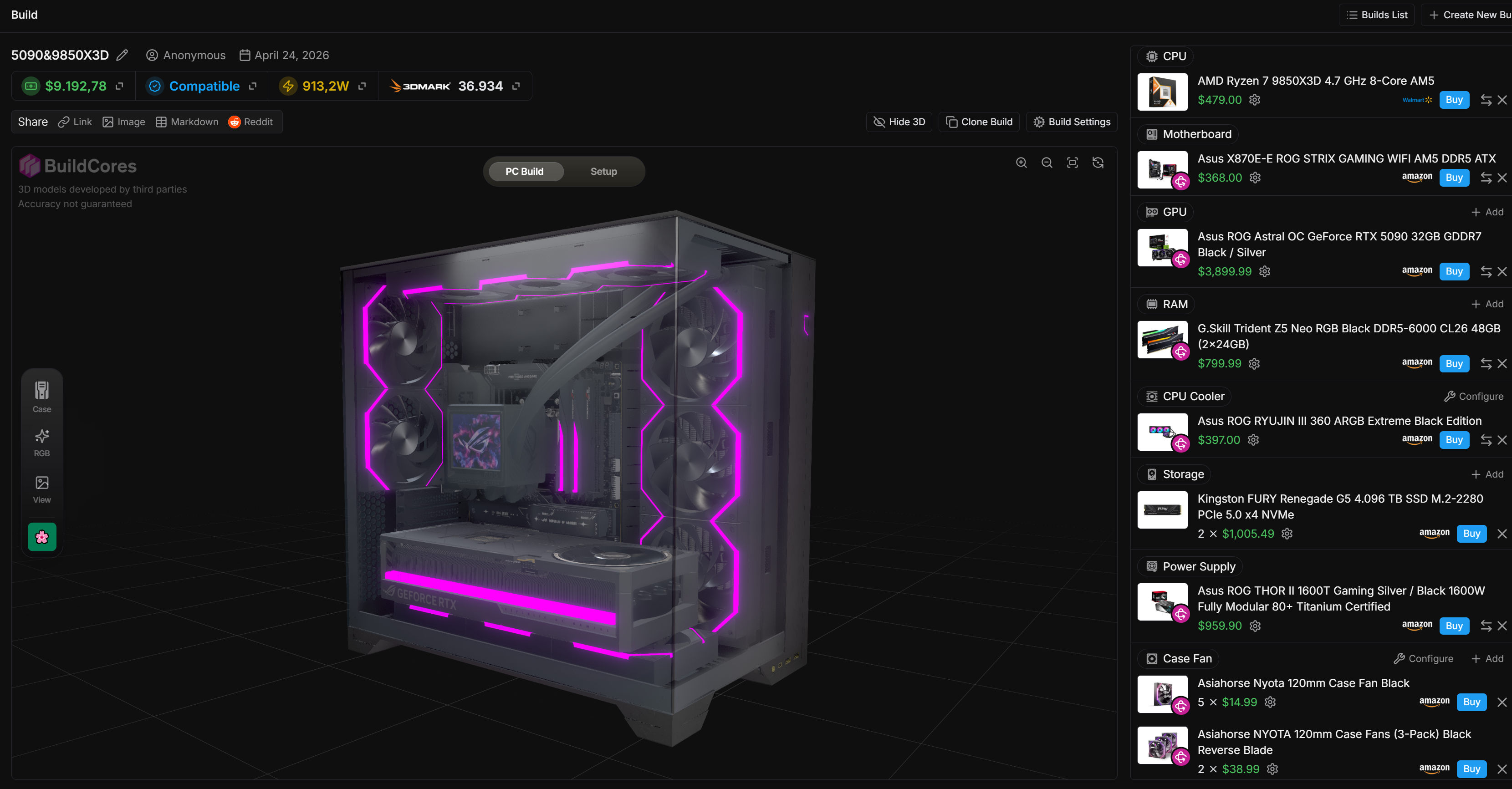Open Build Settings
Viewport: 1512px width, 789px height.
point(1072,122)
